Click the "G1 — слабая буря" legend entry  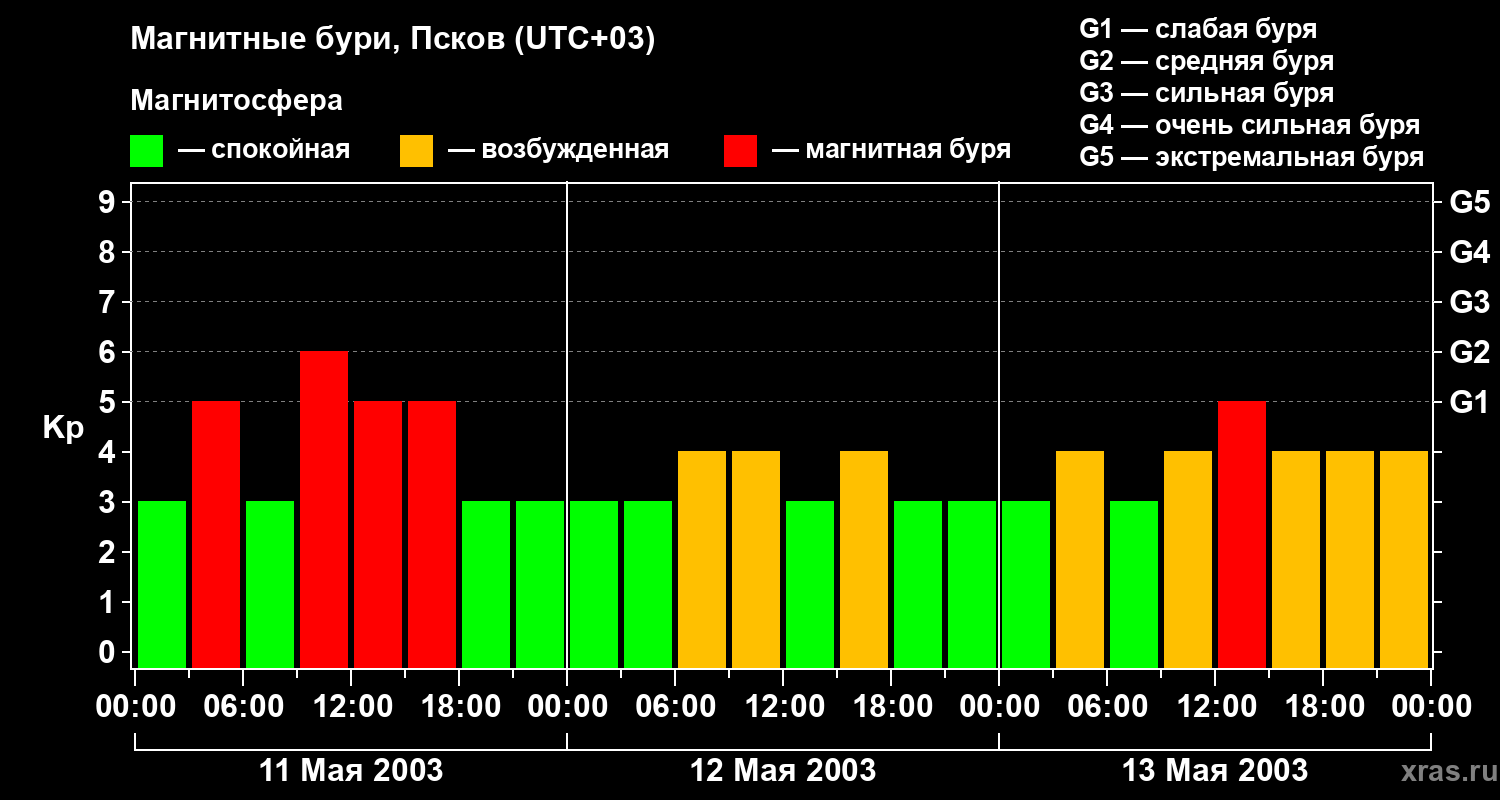(1198, 29)
